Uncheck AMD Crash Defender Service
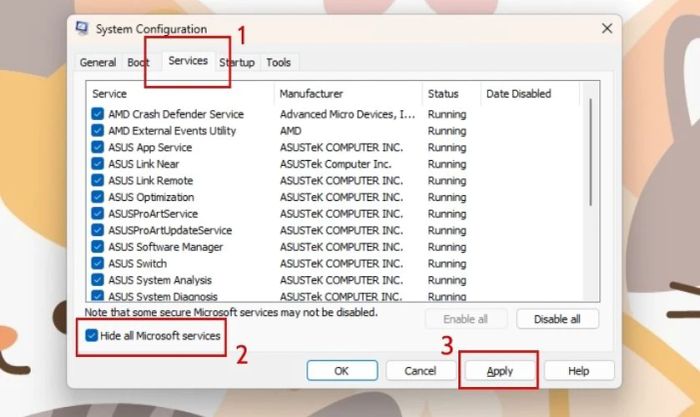 coord(97,114)
